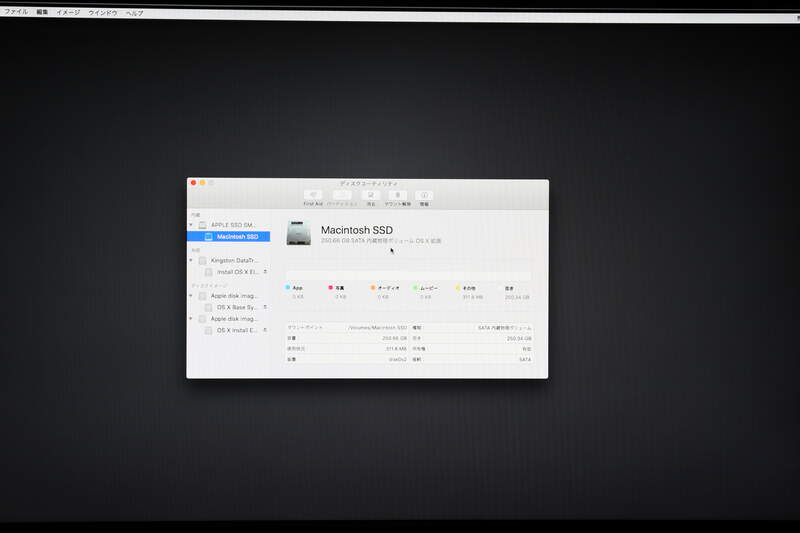Open the イメージ menu
The image size is (800, 533).
point(68,12)
